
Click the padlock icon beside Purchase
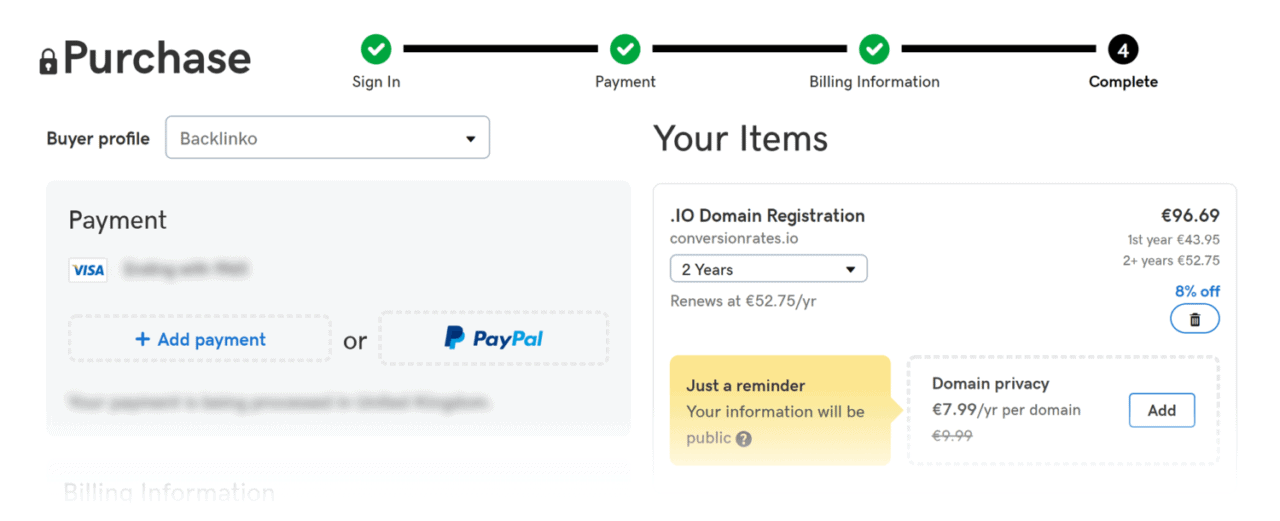point(49,60)
